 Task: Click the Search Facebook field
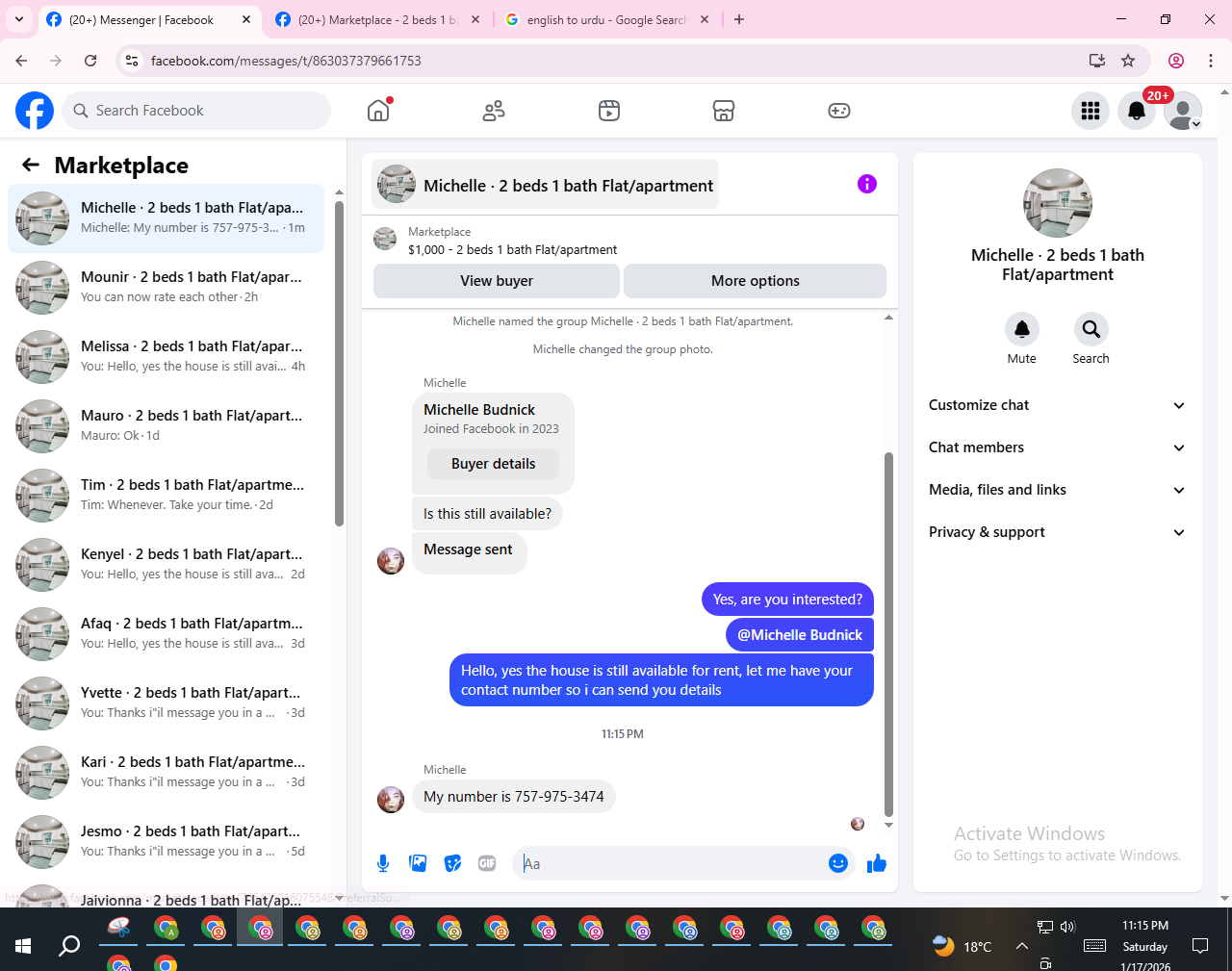[196, 111]
